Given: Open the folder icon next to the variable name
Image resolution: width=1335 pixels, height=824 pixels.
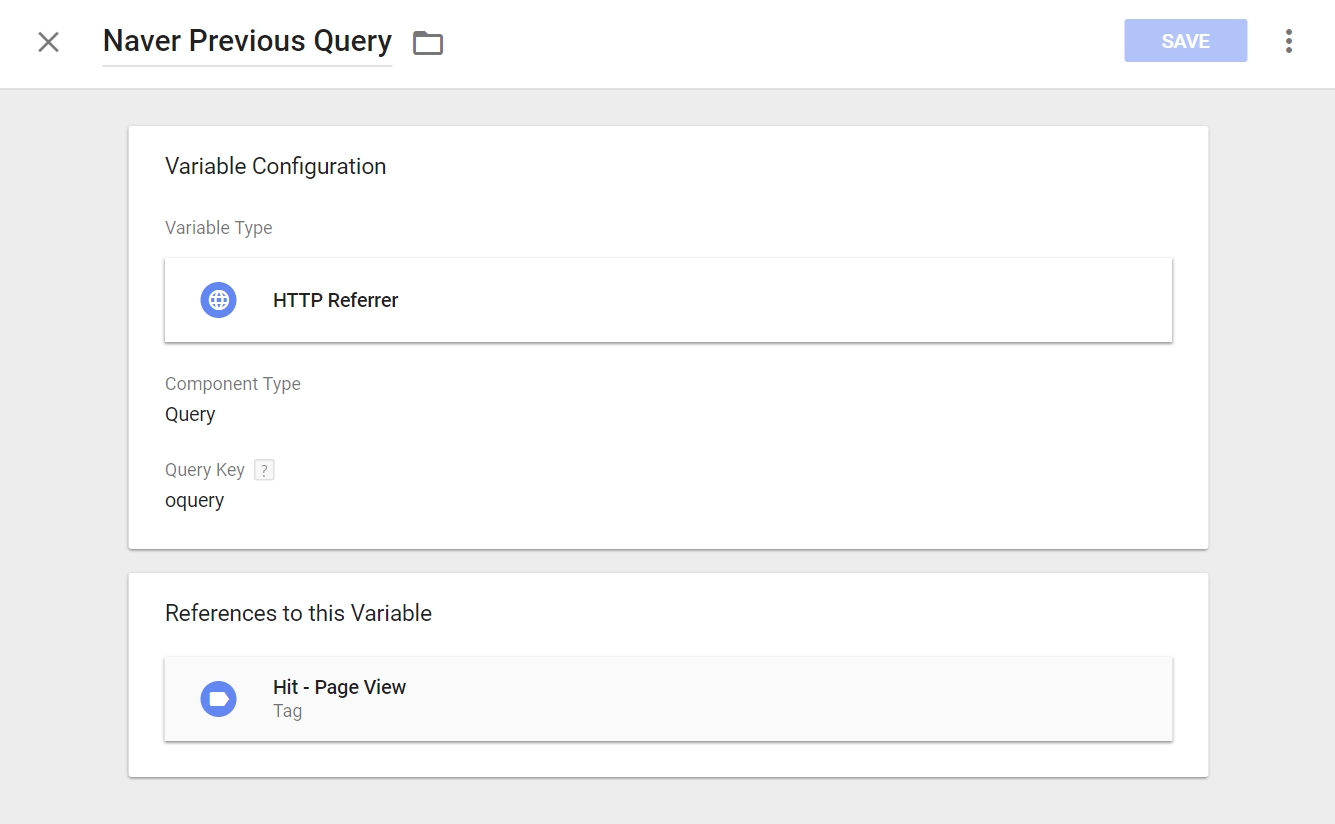Looking at the screenshot, I should coord(428,43).
